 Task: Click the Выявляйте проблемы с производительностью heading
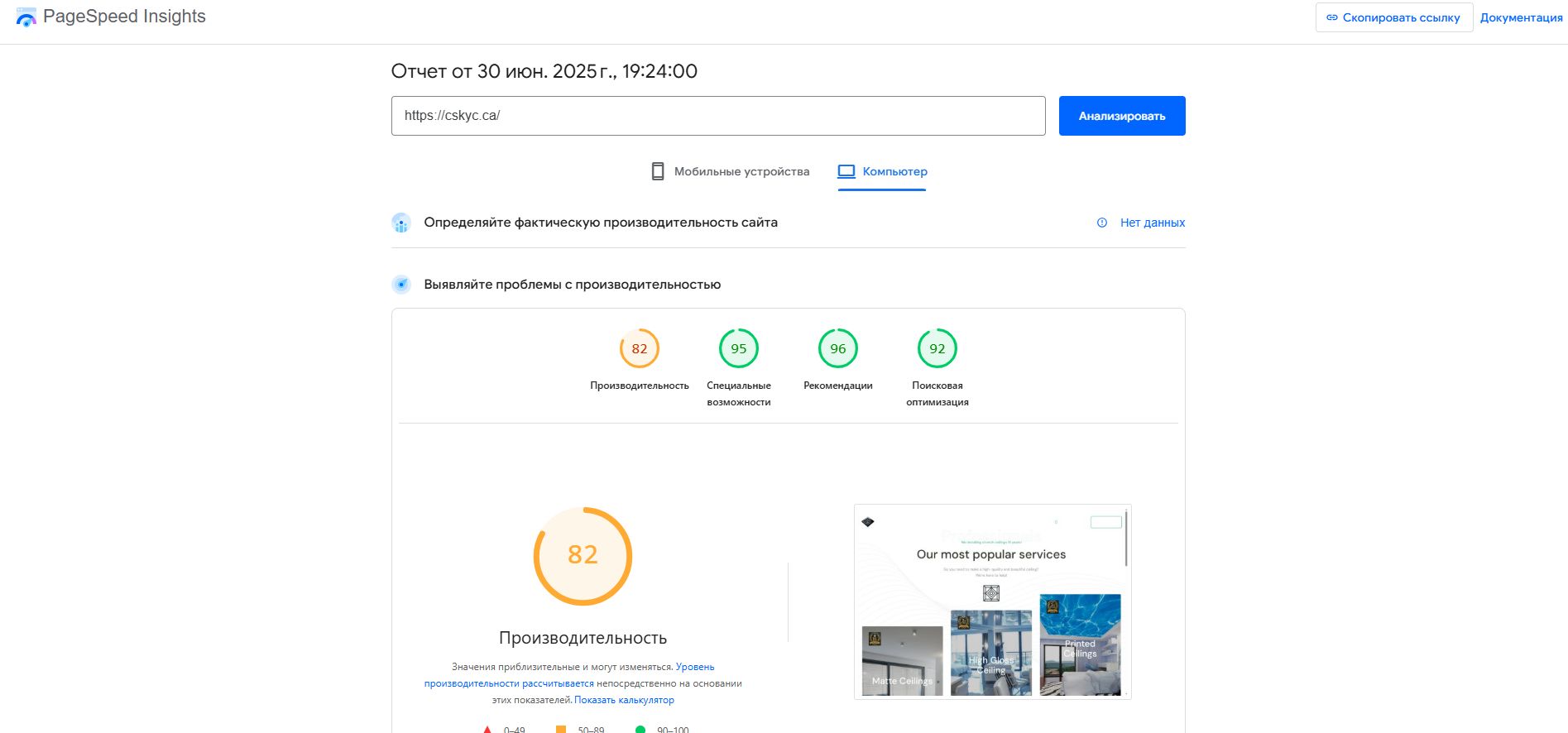573,285
